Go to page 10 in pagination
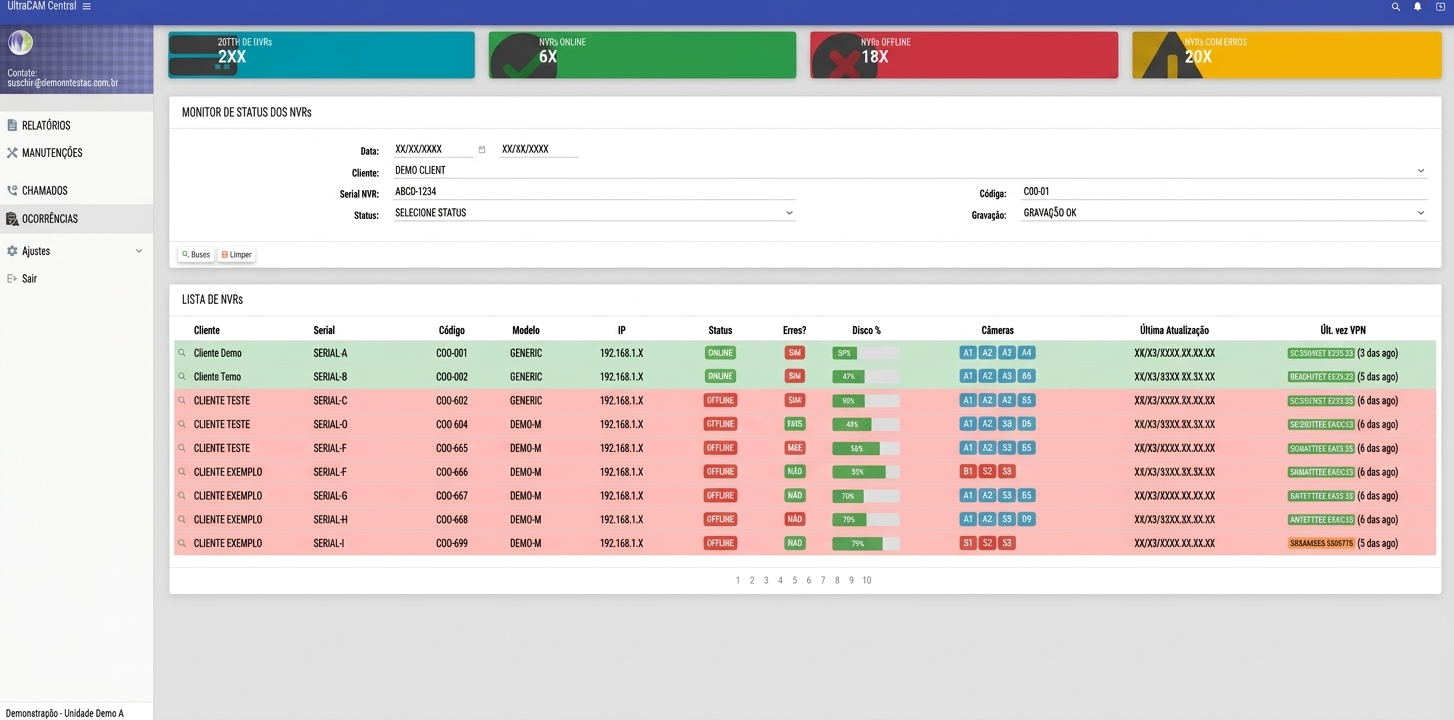Viewport: 1454px width, 720px height. [867, 580]
